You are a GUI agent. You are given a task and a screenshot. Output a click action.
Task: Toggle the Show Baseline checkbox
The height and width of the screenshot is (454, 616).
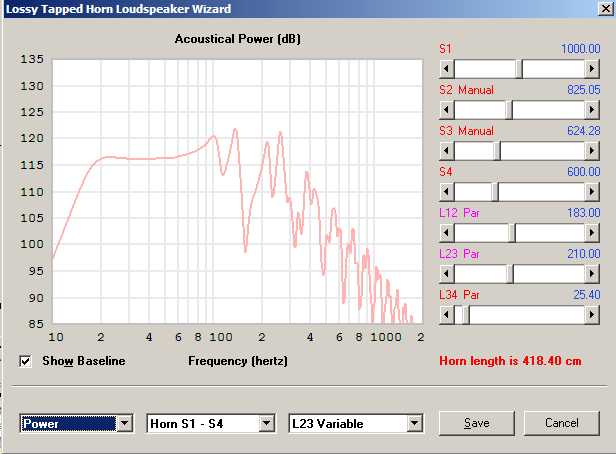pyautogui.click(x=25, y=361)
